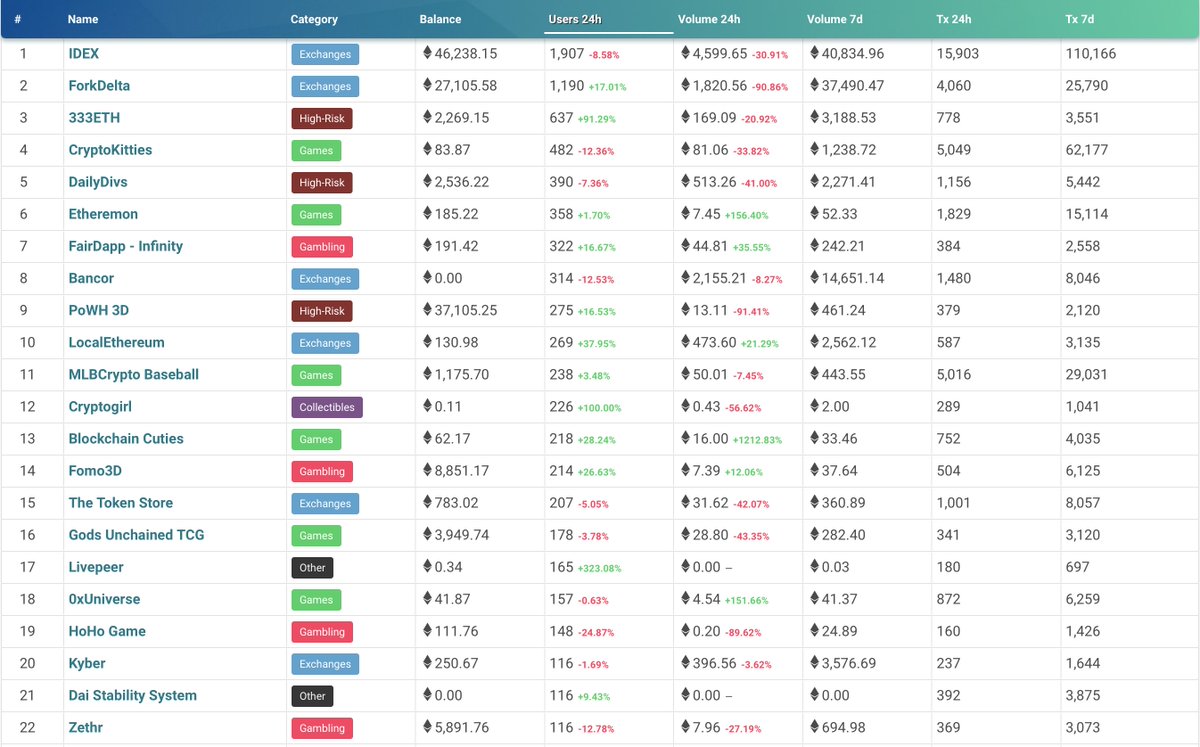Viewport: 1200px width, 747px height.
Task: Click the High-Risk tag in DailyDivs row
Action: click(322, 183)
